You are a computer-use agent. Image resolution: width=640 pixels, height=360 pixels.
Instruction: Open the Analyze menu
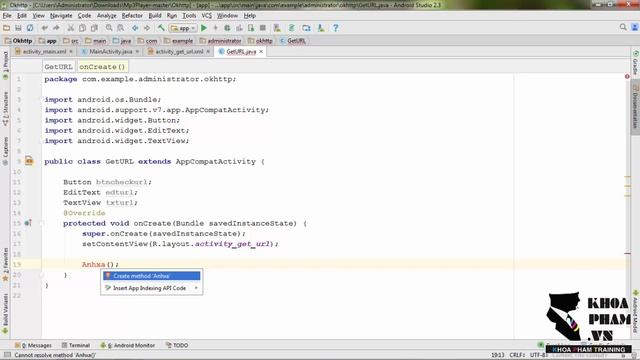(107, 16)
